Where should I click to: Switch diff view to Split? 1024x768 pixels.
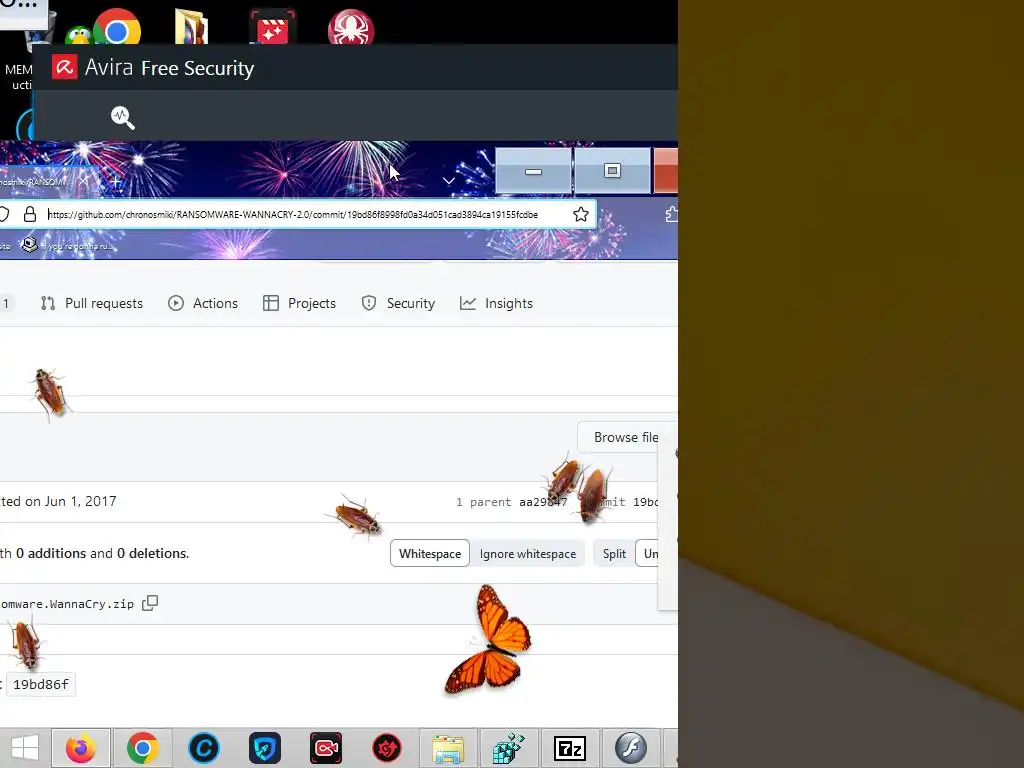614,554
